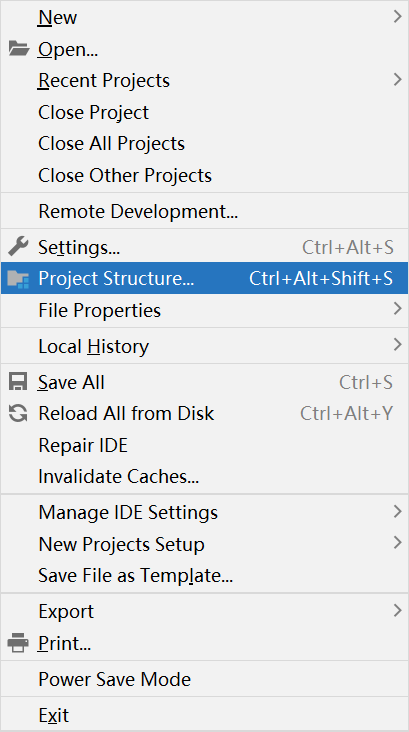Choose Exit from the menu
The height and width of the screenshot is (732, 409).
[x=204, y=715]
